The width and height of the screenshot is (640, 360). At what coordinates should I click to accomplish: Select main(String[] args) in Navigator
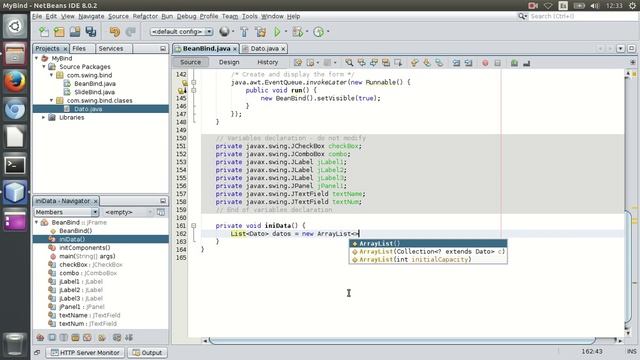[x=87, y=256]
